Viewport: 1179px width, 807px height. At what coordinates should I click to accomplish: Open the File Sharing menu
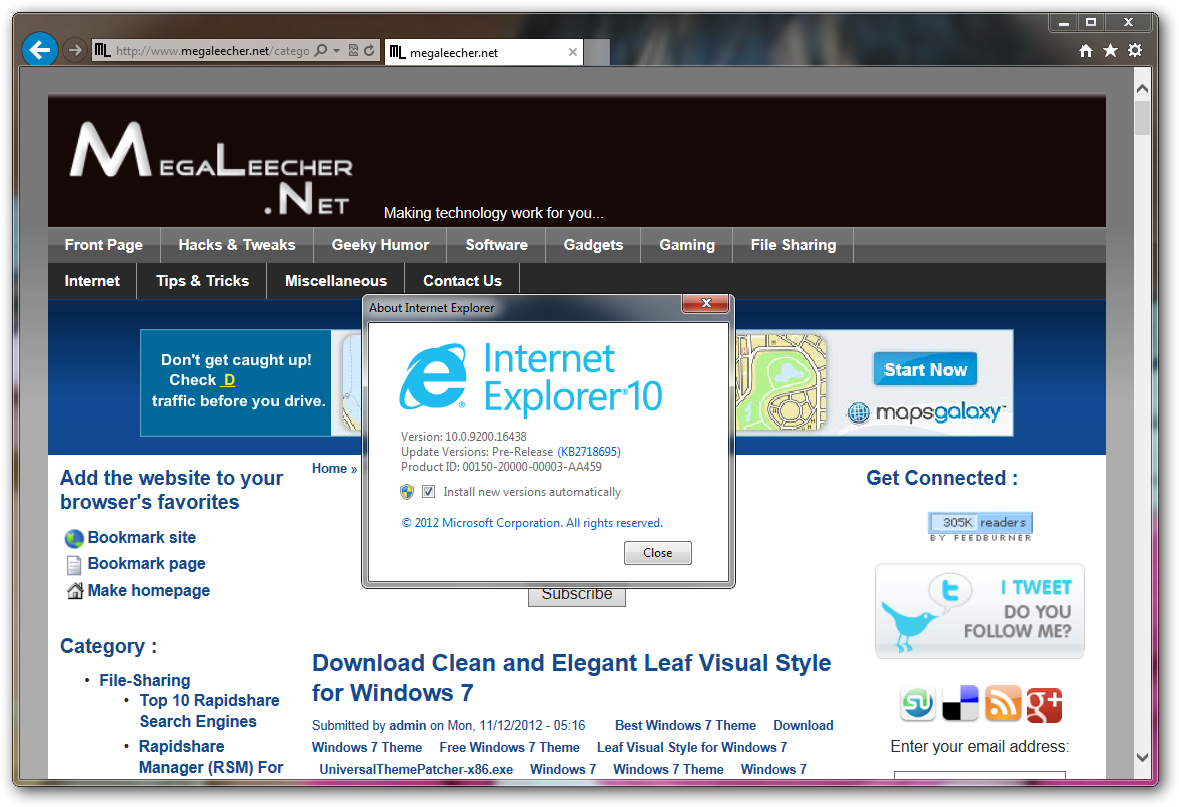point(793,244)
